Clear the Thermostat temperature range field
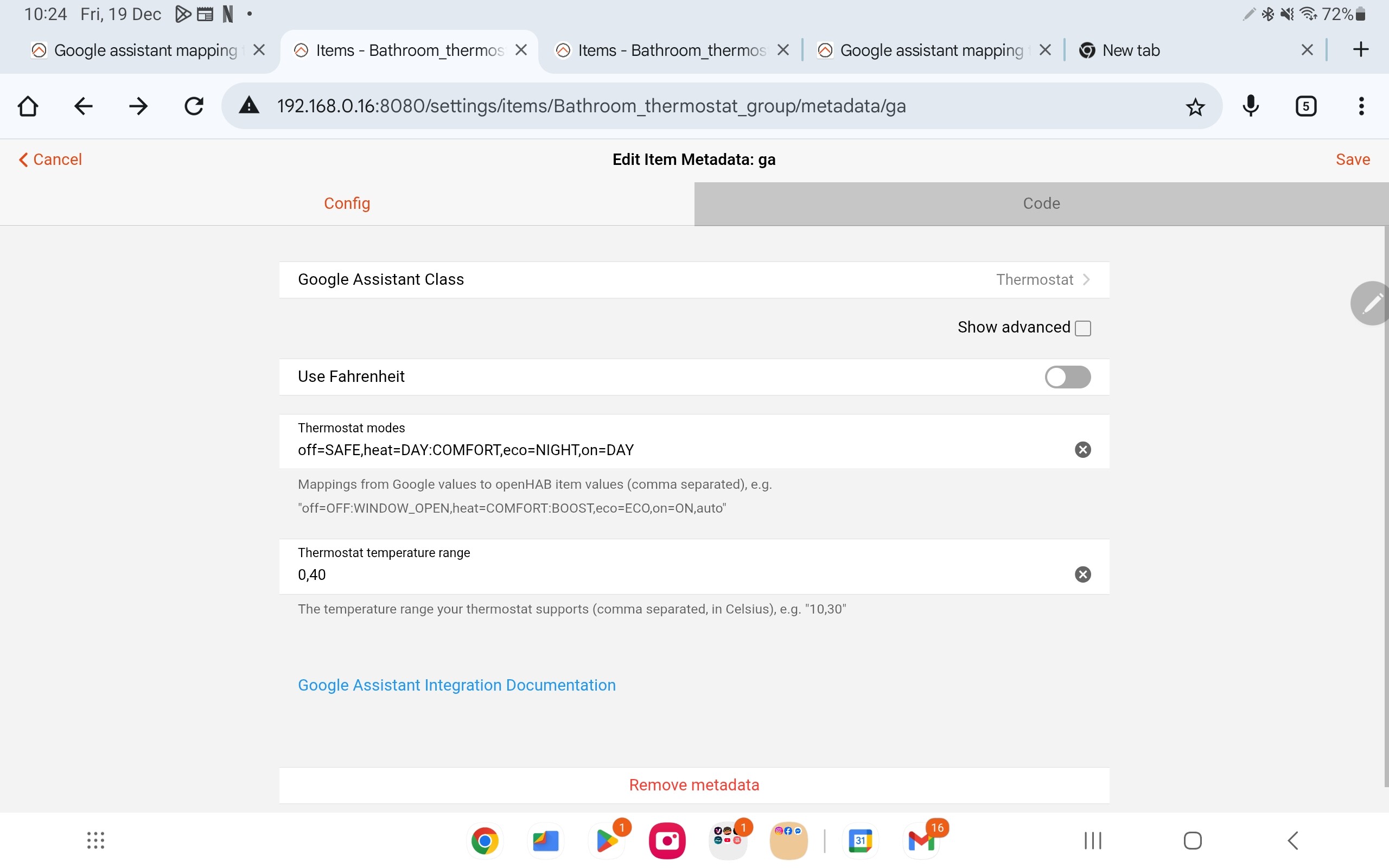Viewport: 1389px width, 868px height. pyautogui.click(x=1082, y=575)
